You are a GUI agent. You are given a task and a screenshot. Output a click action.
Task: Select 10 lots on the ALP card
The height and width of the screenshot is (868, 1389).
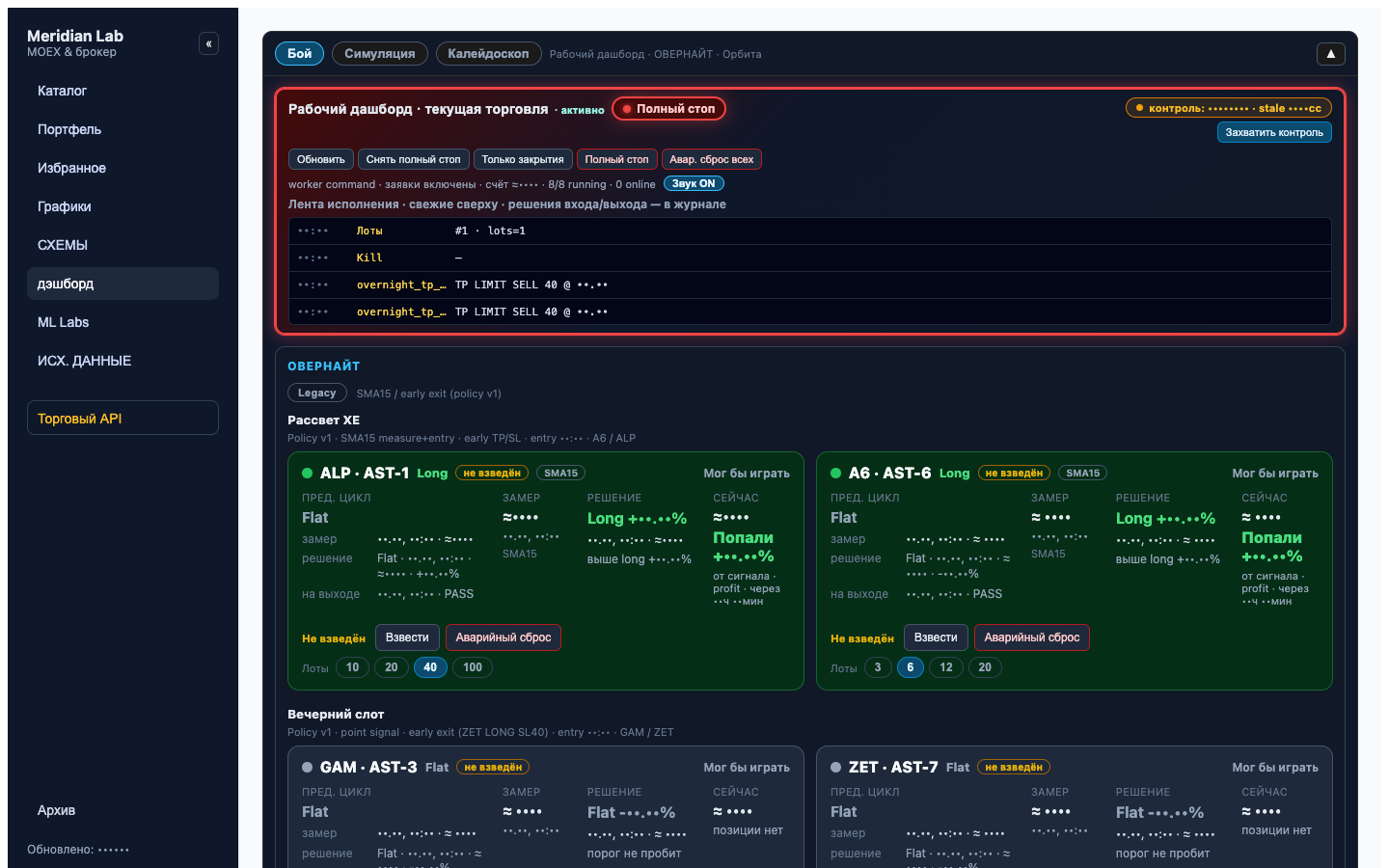coord(353,667)
